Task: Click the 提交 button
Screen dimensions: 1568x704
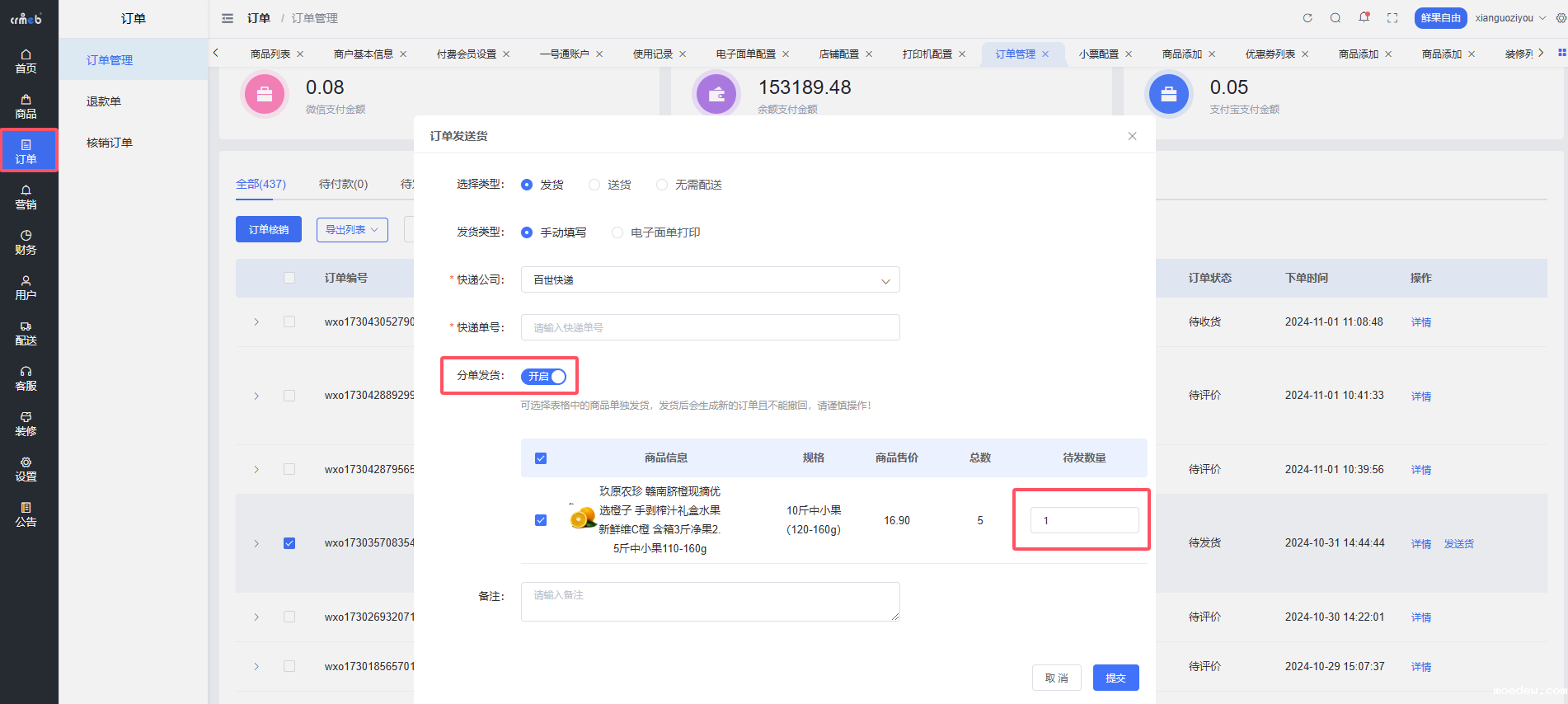Action: click(x=1115, y=678)
